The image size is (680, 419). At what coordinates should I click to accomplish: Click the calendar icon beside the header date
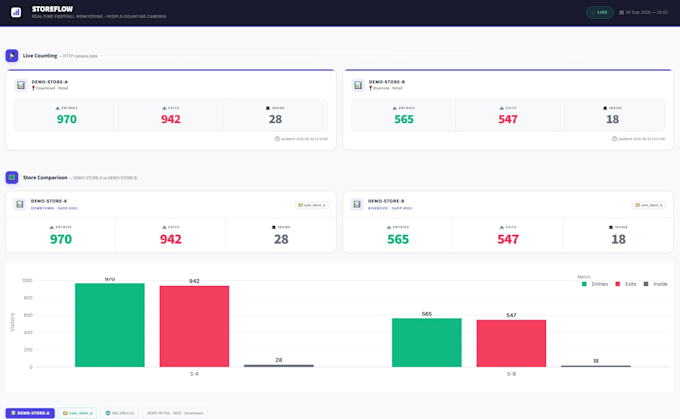coord(621,13)
